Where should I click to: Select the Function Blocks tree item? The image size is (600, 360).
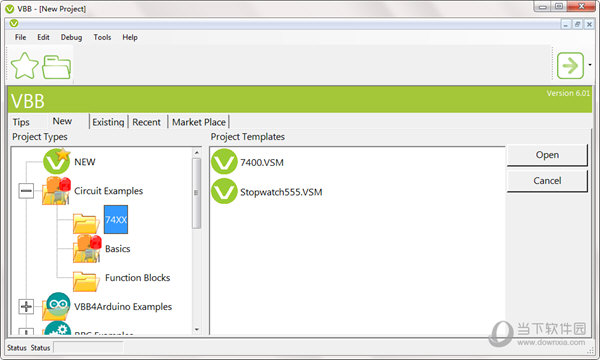137,277
